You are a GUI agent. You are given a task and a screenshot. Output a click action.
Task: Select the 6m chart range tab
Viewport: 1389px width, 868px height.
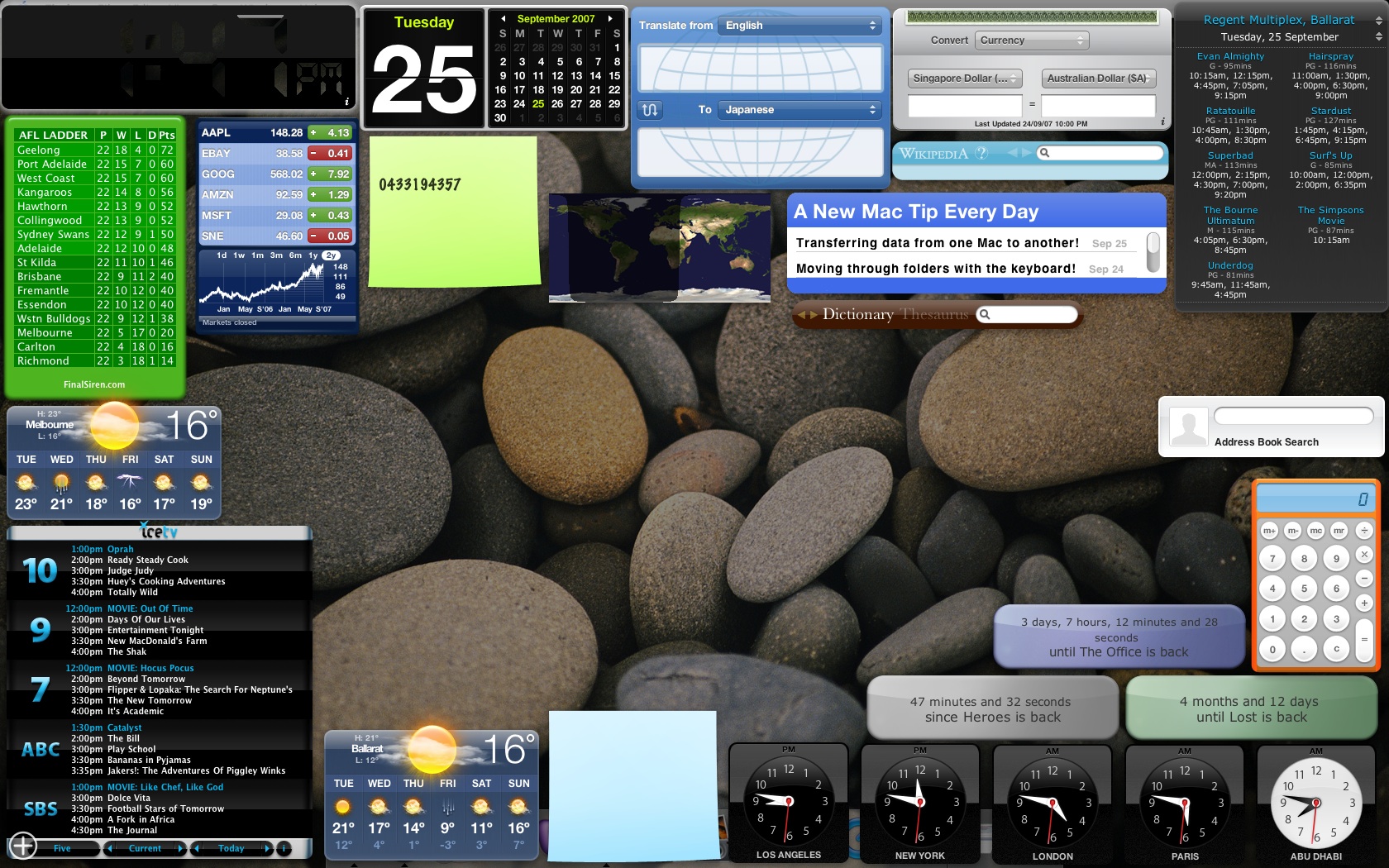(295, 255)
